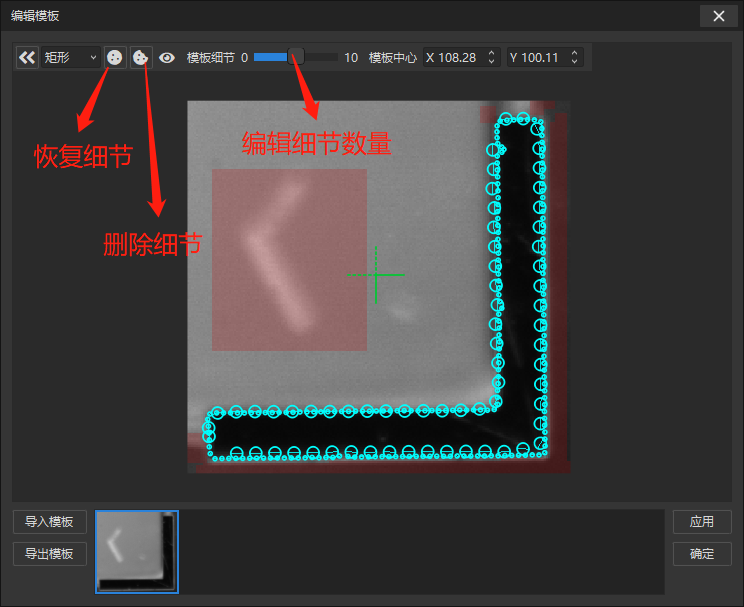Collapse toolbar with double-chevron icon
The width and height of the screenshot is (744, 607).
(x=27, y=58)
